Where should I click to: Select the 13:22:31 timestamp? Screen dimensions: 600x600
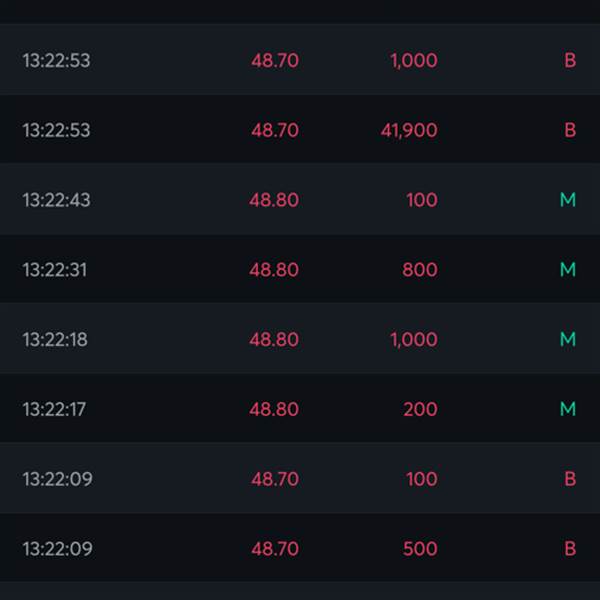pyautogui.click(x=55, y=269)
